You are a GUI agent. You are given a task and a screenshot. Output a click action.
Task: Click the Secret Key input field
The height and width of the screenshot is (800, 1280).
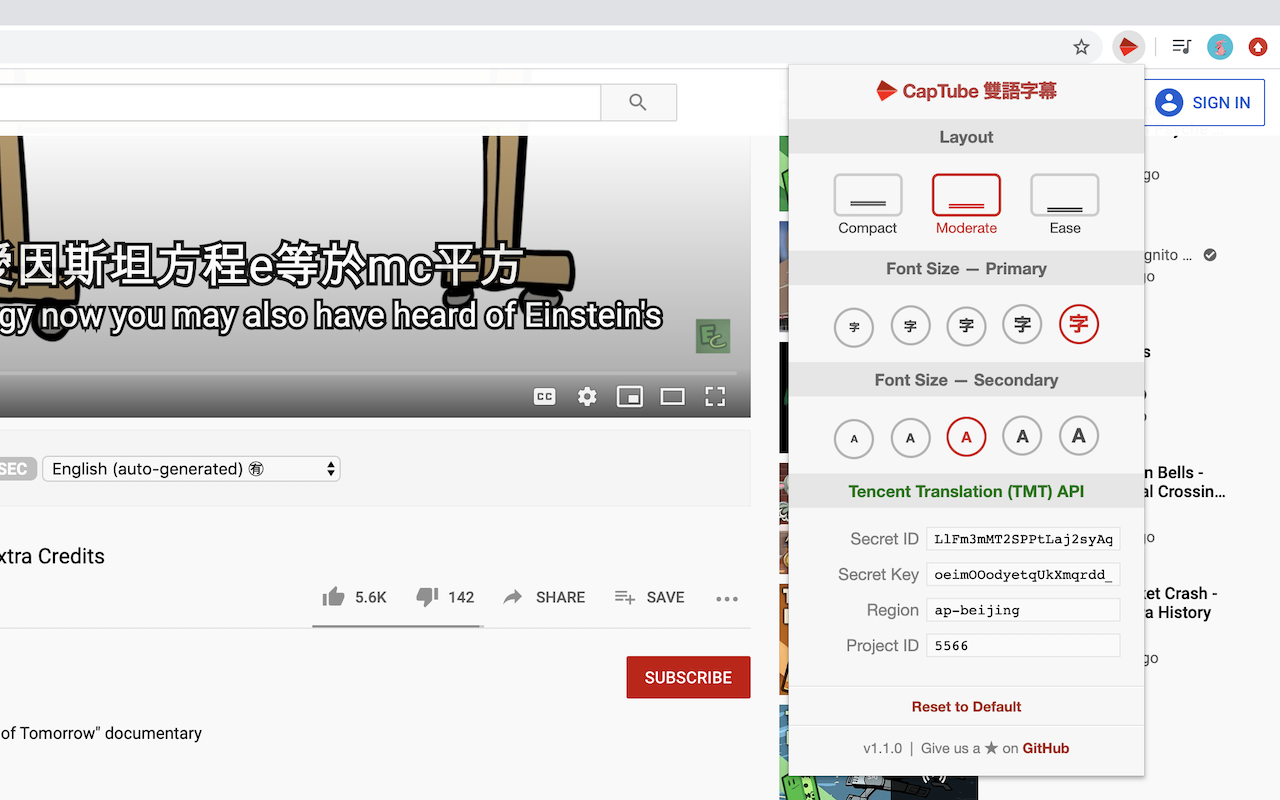pyautogui.click(x=1023, y=574)
